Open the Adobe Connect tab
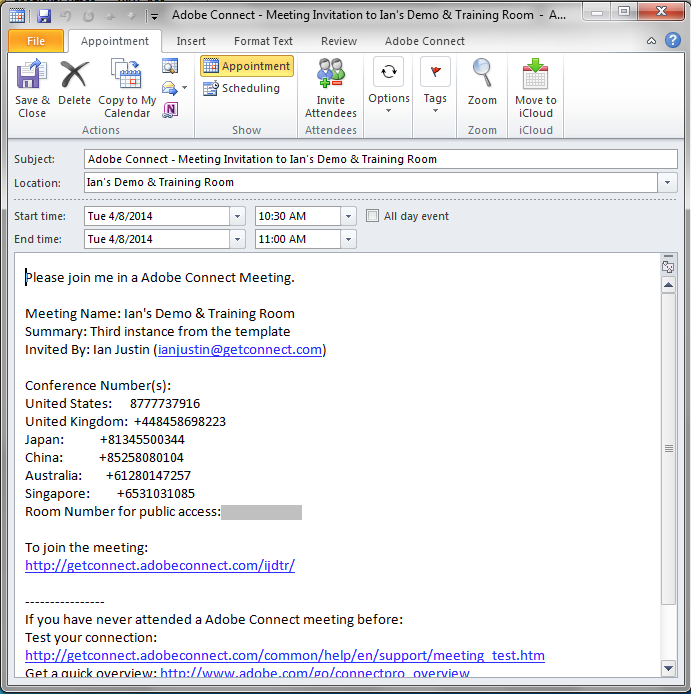The image size is (691, 694). 425,41
